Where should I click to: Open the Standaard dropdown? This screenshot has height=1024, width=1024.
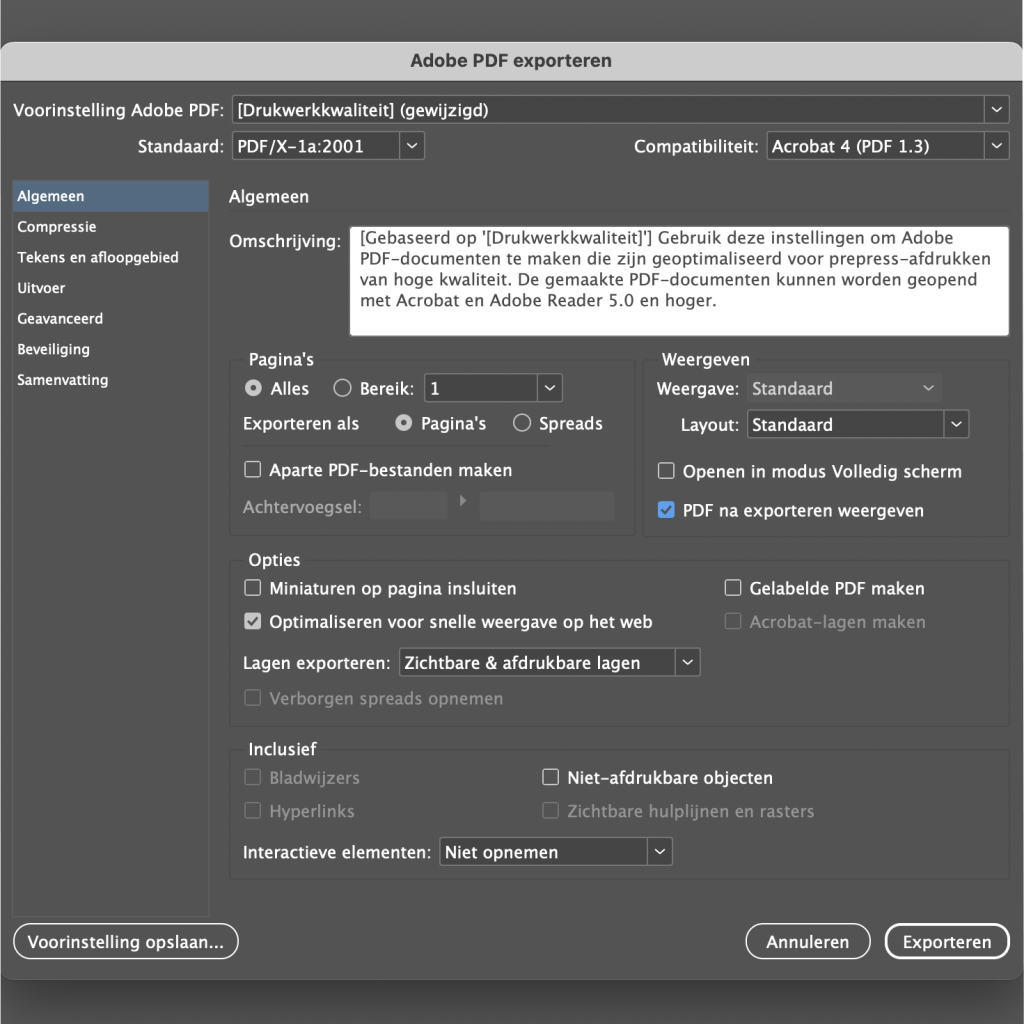[410, 145]
